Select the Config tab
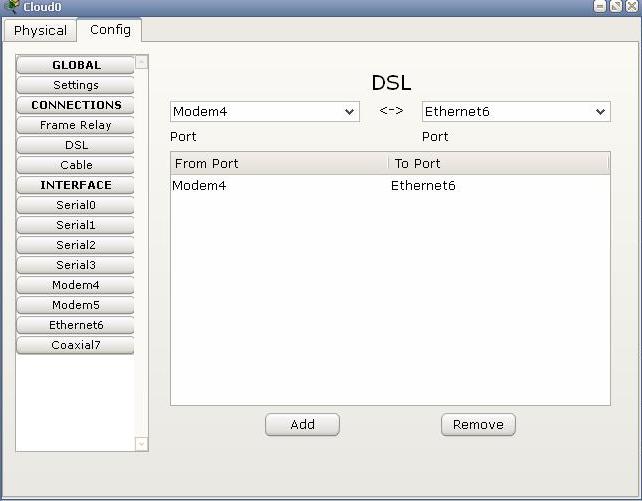This screenshot has width=642, height=501. [110, 30]
